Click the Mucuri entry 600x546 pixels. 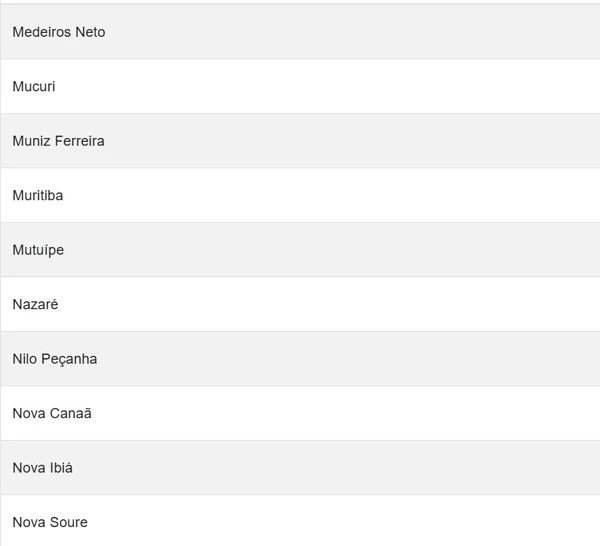pyautogui.click(x=300, y=87)
